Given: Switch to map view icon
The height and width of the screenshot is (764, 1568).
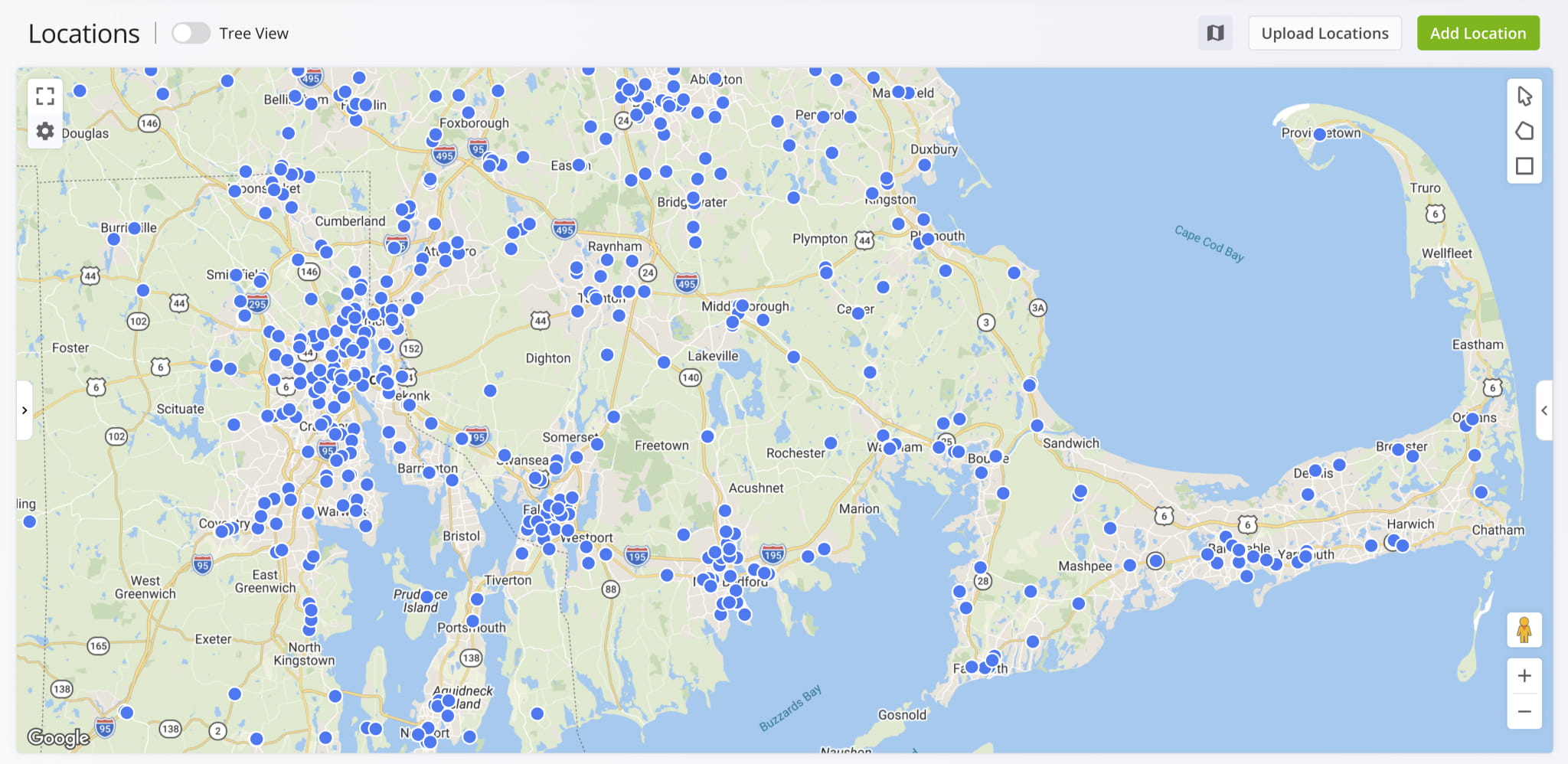Looking at the screenshot, I should point(1215,33).
